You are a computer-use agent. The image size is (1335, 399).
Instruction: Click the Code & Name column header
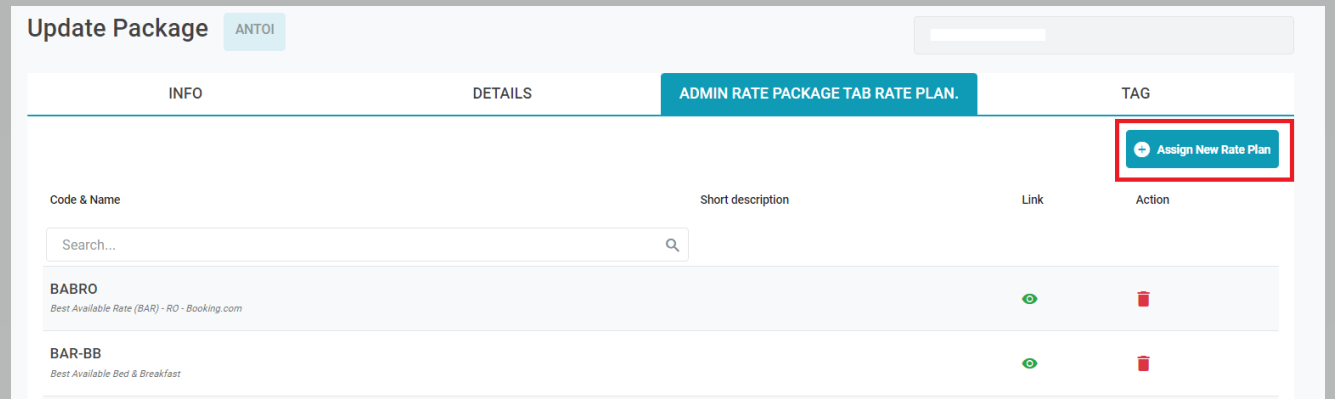point(85,200)
